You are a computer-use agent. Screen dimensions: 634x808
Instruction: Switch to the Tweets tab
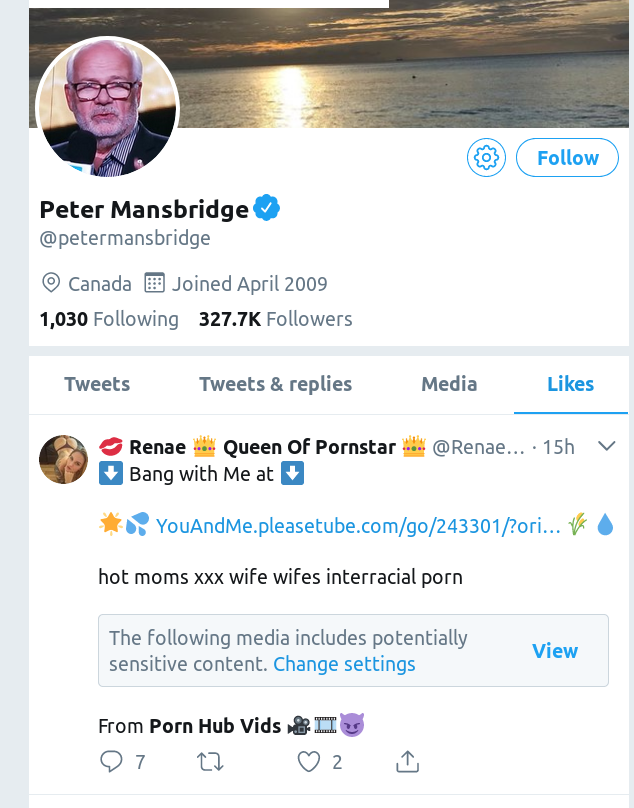(97, 384)
